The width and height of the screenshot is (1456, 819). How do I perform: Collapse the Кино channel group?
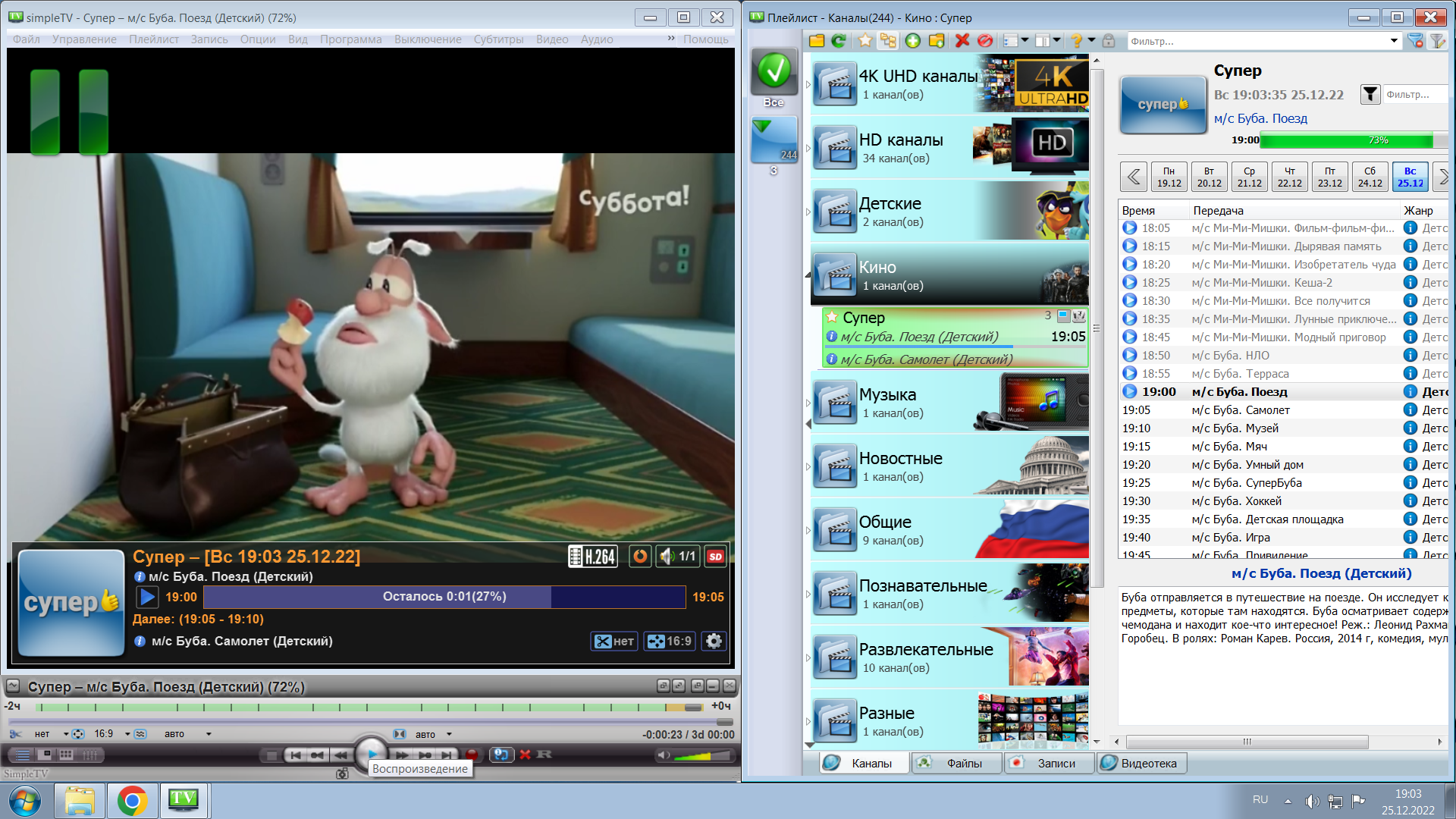pos(808,275)
